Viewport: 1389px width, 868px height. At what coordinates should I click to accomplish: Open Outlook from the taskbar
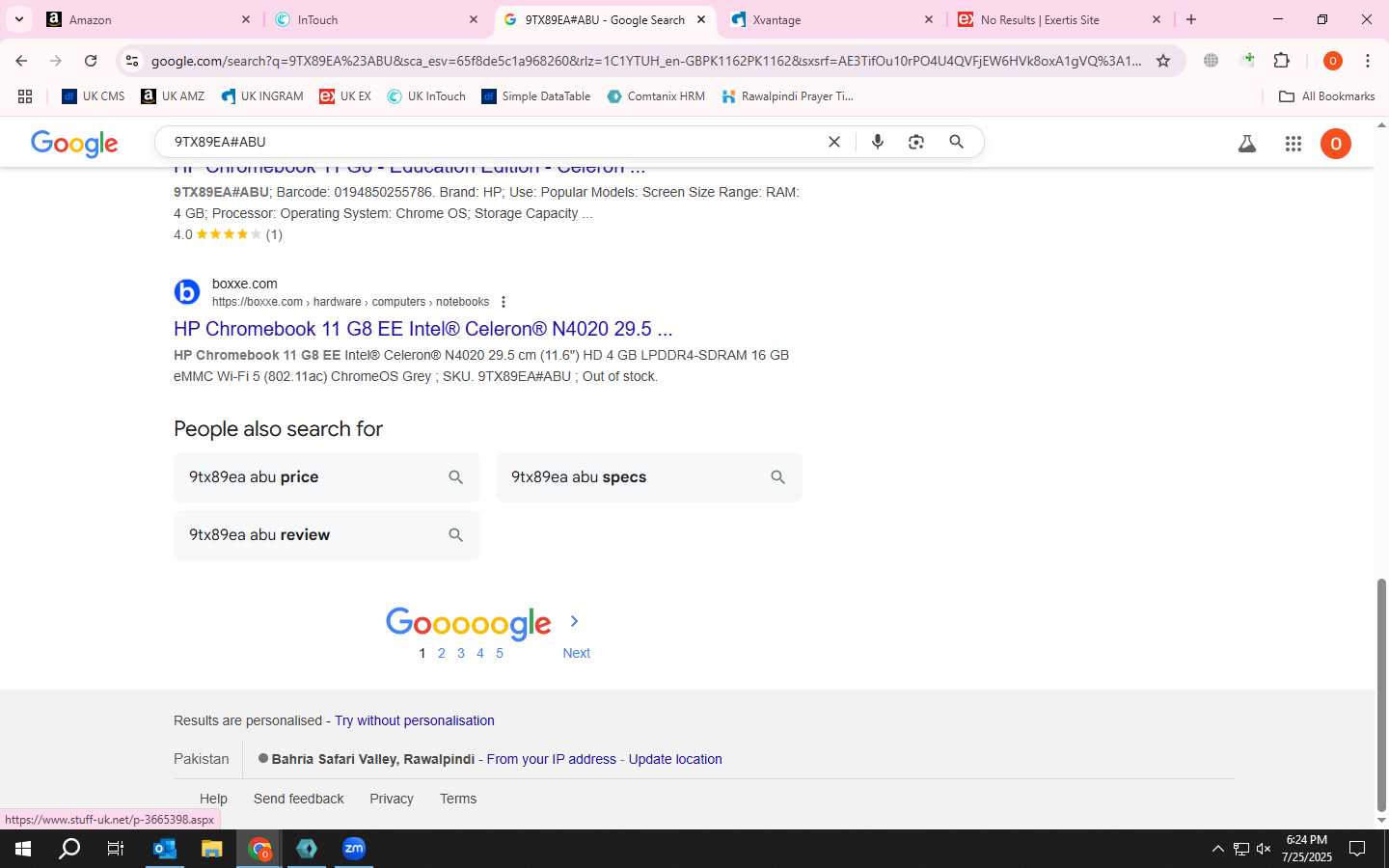tap(165, 849)
